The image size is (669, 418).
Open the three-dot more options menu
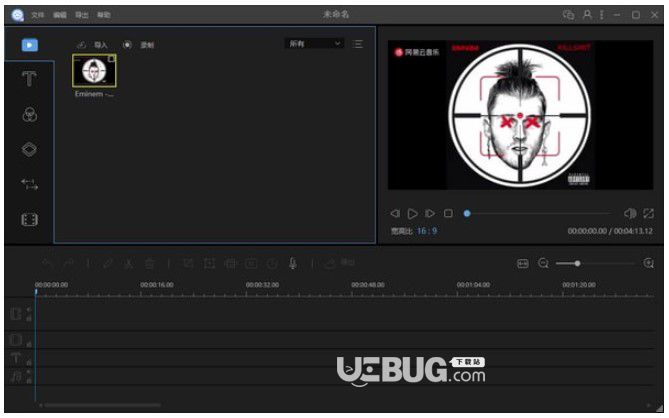[x=602, y=15]
